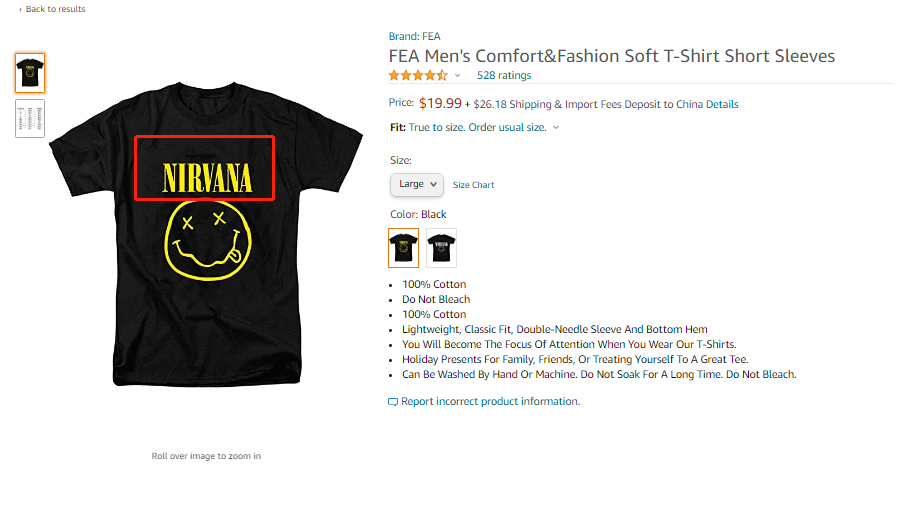Report incorrect product information

pos(490,402)
